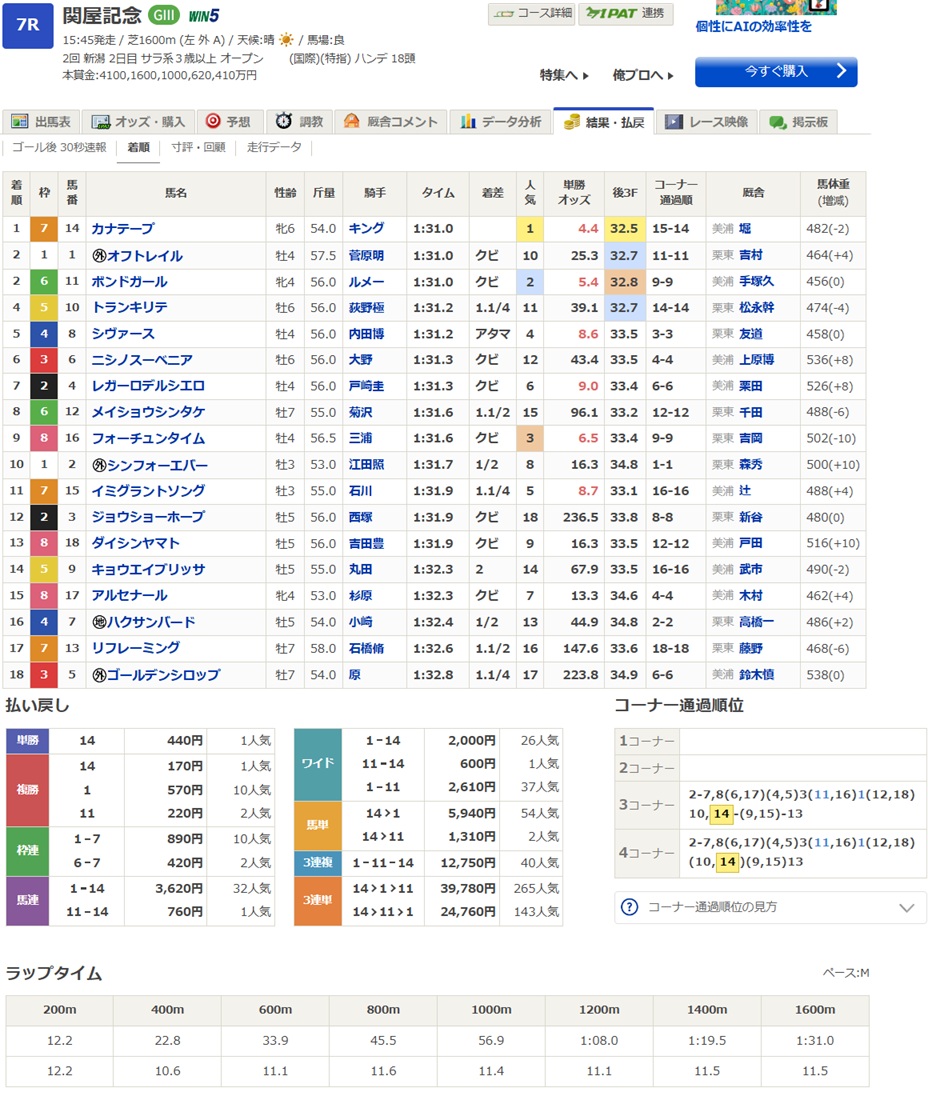Expand the 特集へ arrow link
The image size is (928, 1104).
coord(565,75)
